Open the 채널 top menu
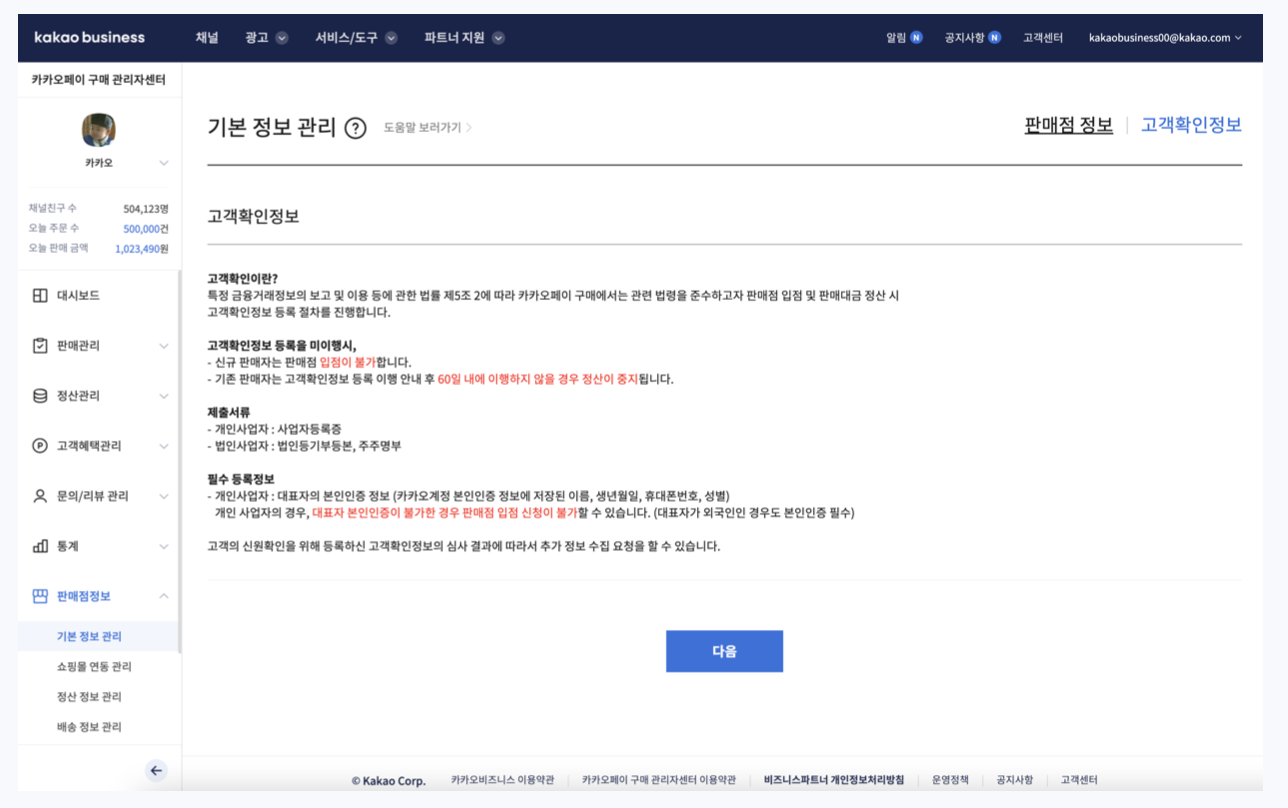 click(207, 38)
